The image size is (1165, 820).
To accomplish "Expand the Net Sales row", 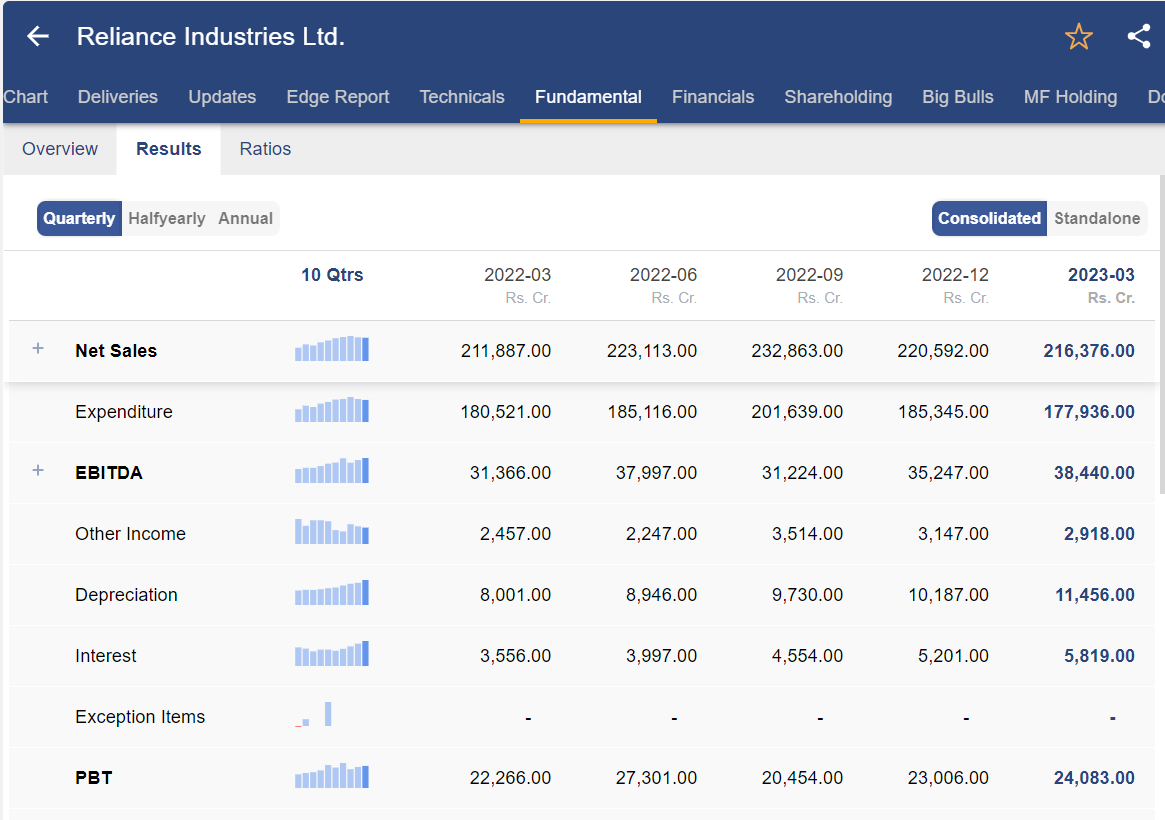I will click(x=38, y=348).
